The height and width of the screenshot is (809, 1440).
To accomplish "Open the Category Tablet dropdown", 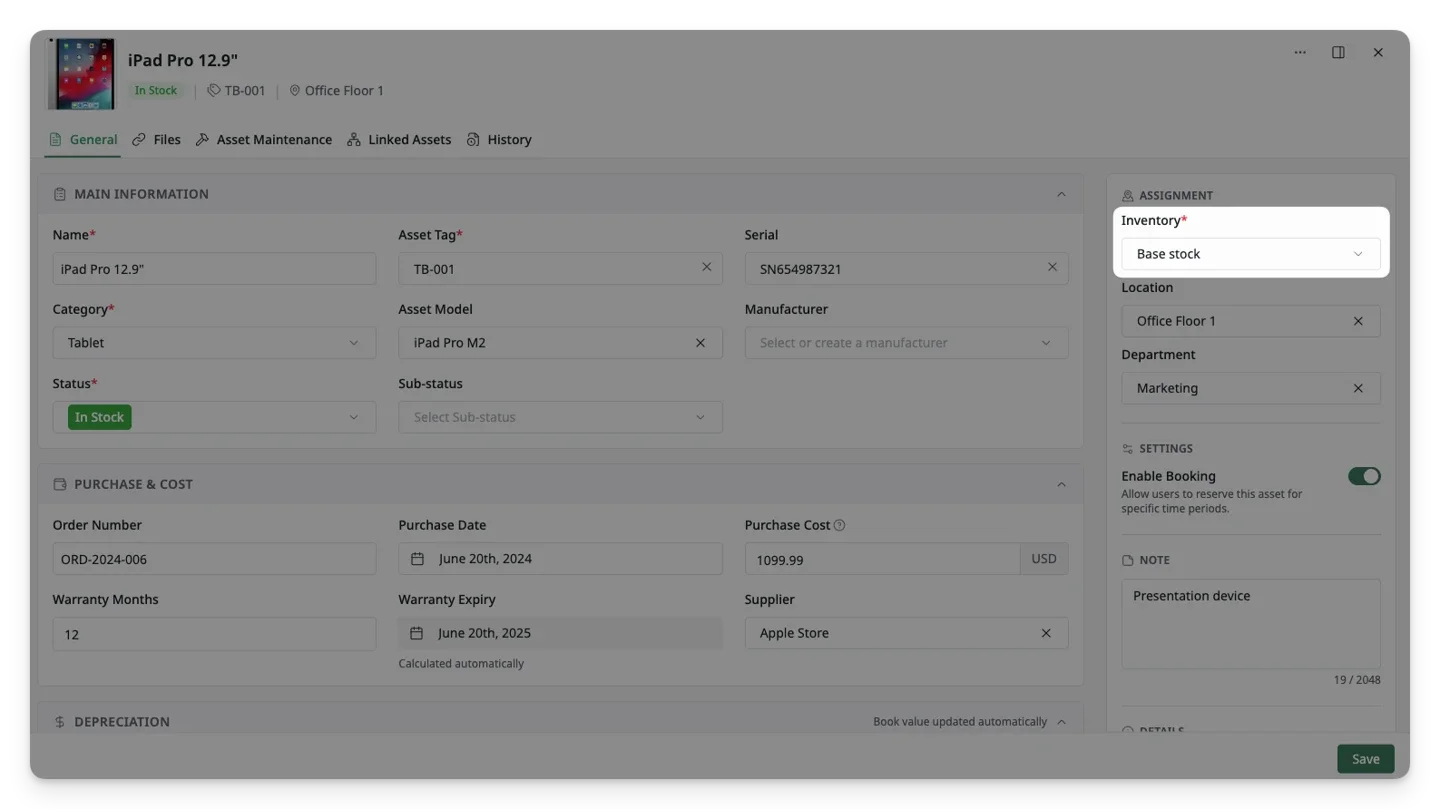I will pyautogui.click(x=214, y=343).
